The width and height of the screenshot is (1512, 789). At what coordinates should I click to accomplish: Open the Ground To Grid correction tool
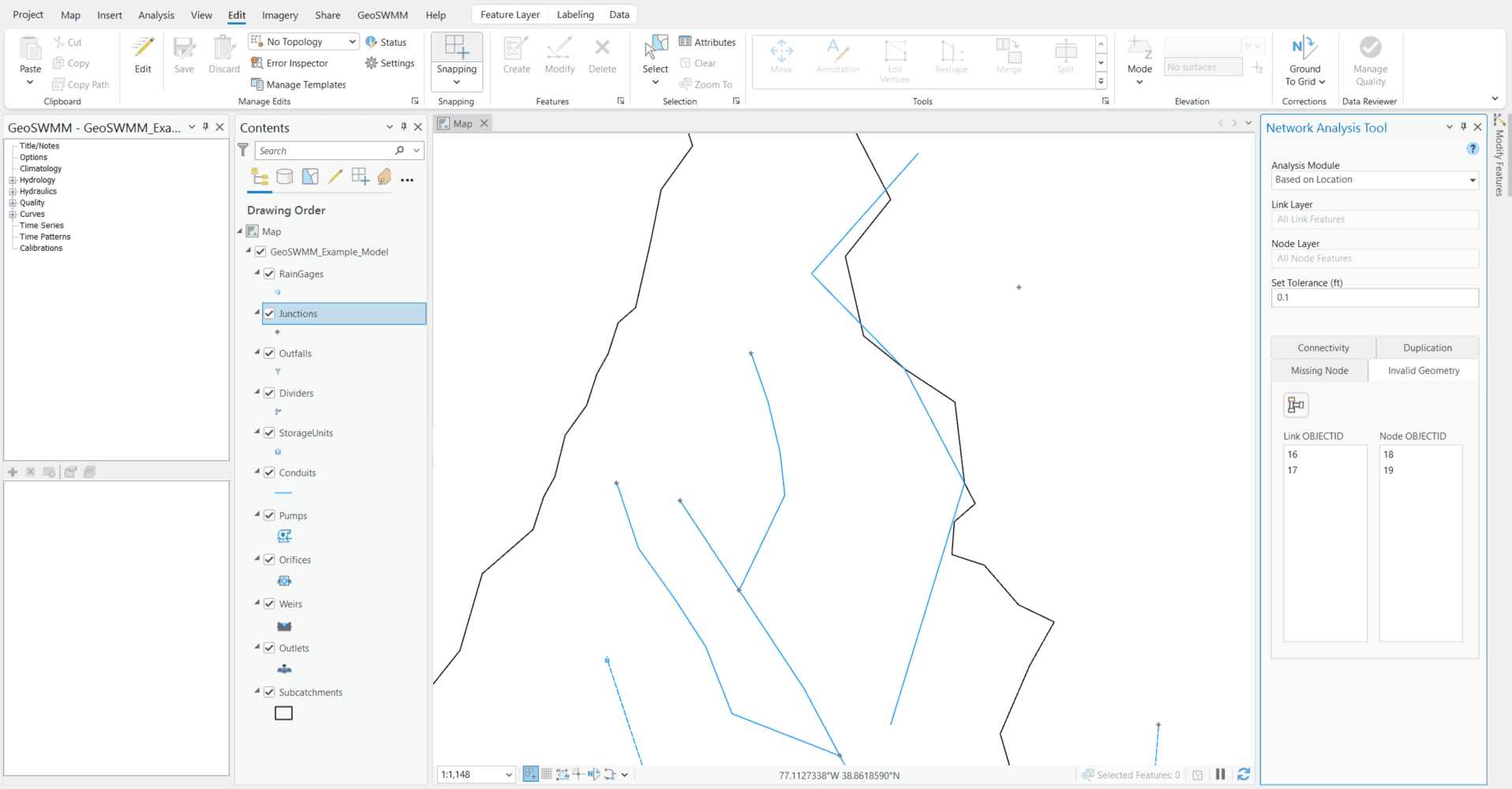1304,62
